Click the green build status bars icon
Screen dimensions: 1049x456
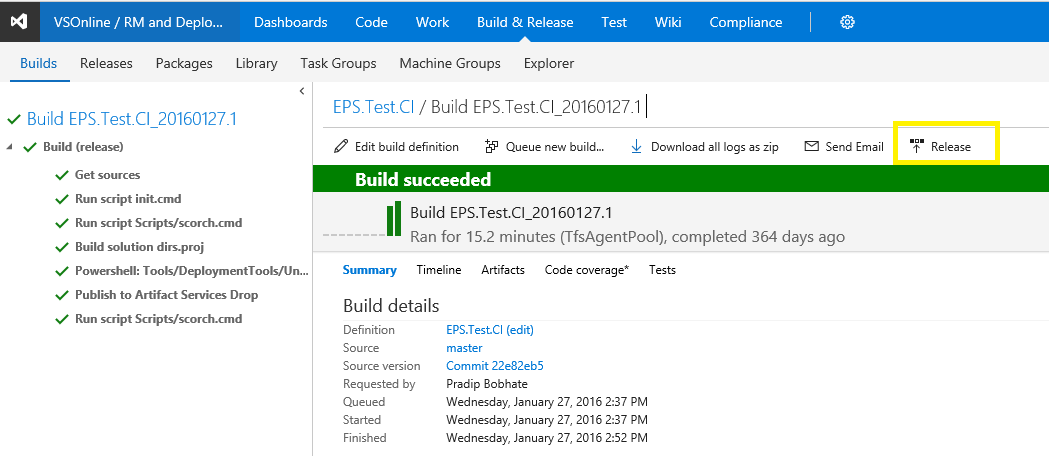(x=393, y=219)
